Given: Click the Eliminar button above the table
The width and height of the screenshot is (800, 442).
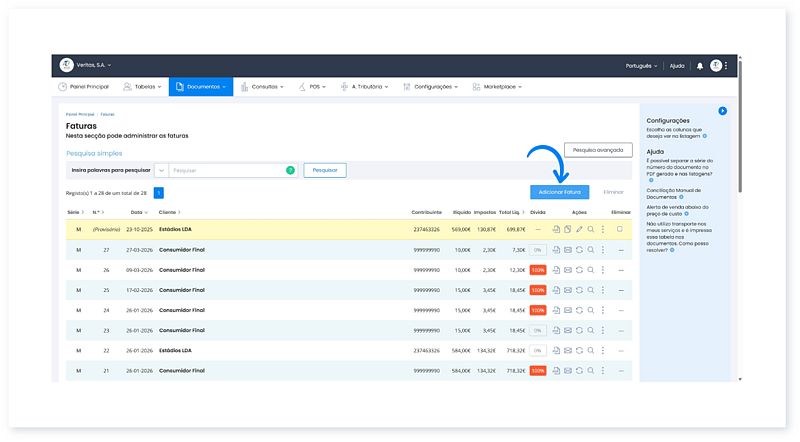Looking at the screenshot, I should click(613, 192).
